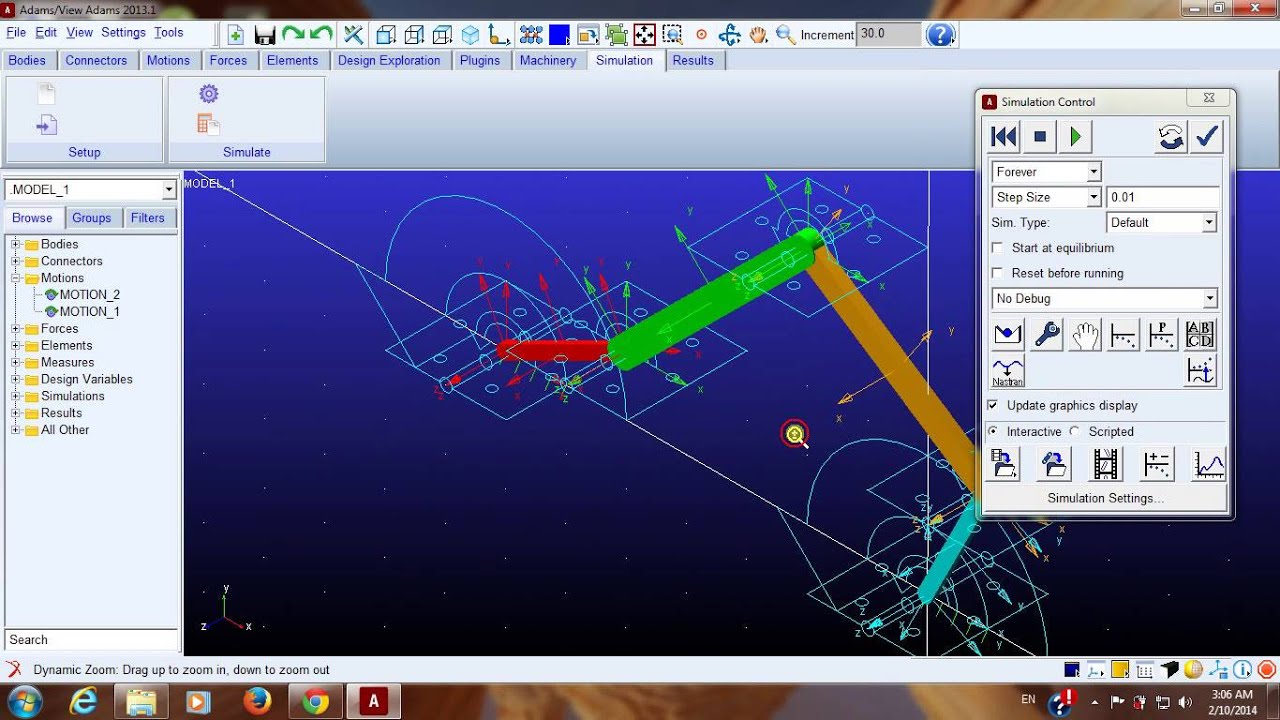This screenshot has height=720, width=1280.
Task: Select MOTION_2 in the model tree
Action: (x=89, y=294)
